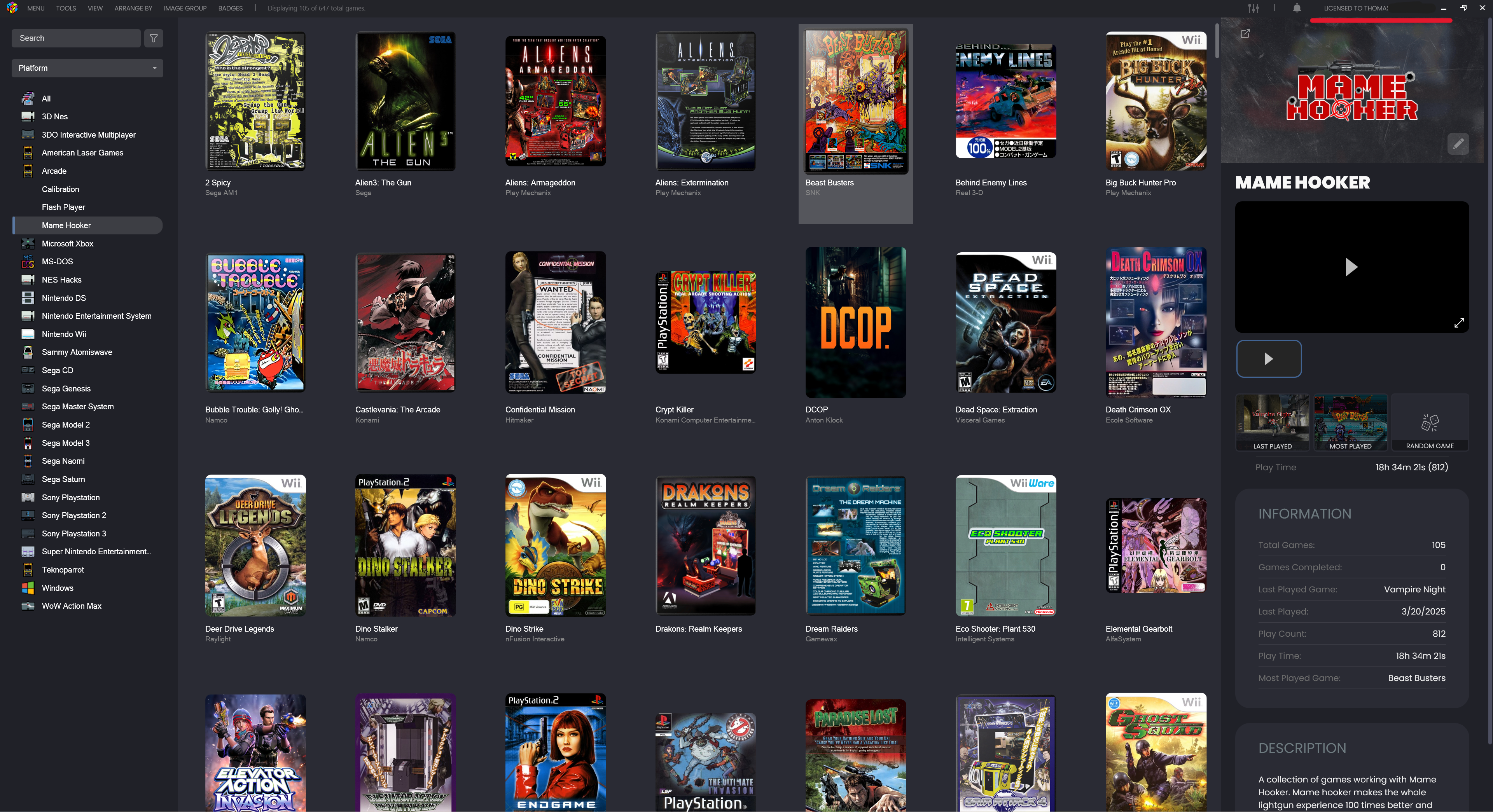Select the Windows platform icon
The height and width of the screenshot is (812, 1493).
(28, 588)
